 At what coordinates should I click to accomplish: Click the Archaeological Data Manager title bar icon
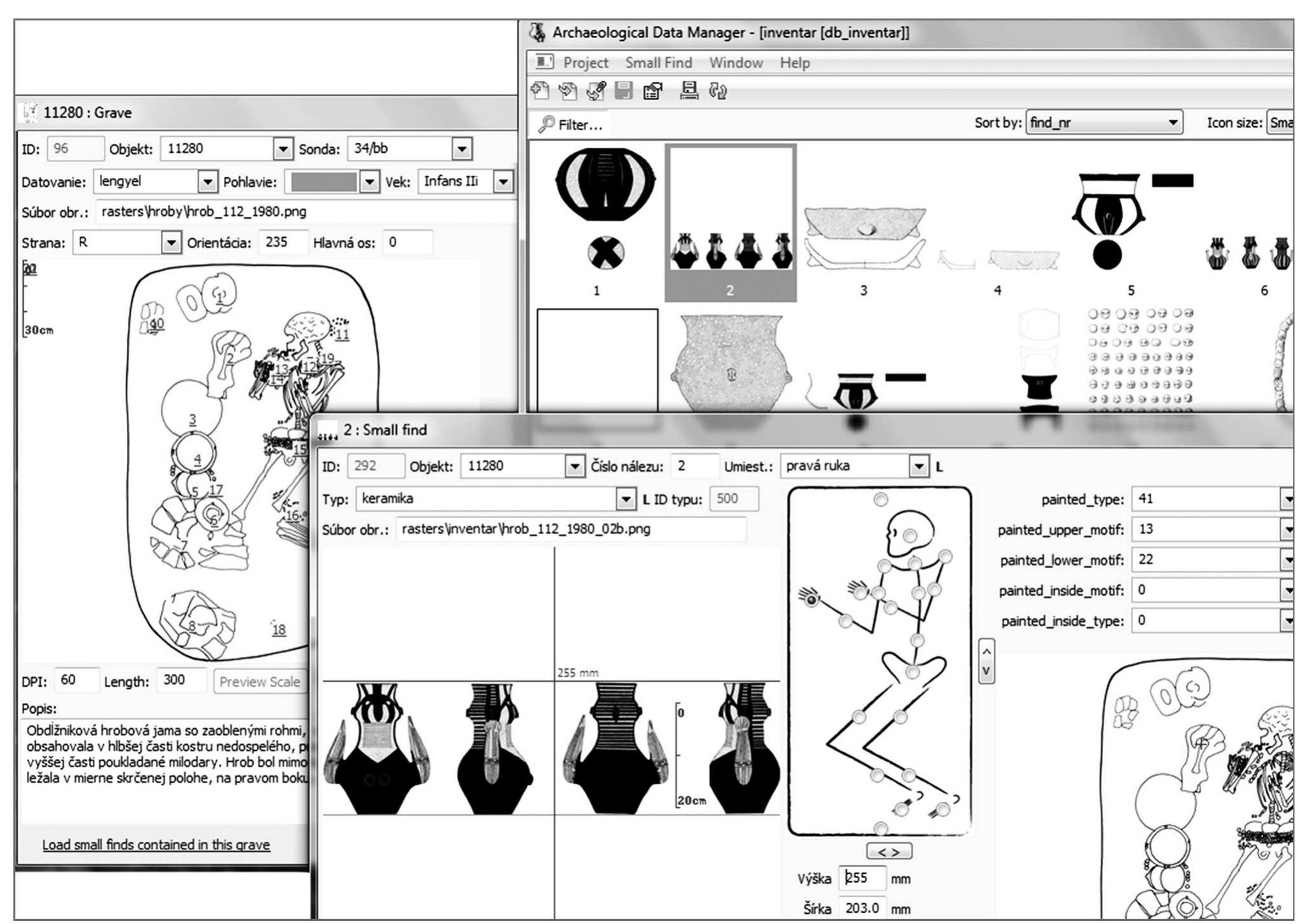click(538, 29)
